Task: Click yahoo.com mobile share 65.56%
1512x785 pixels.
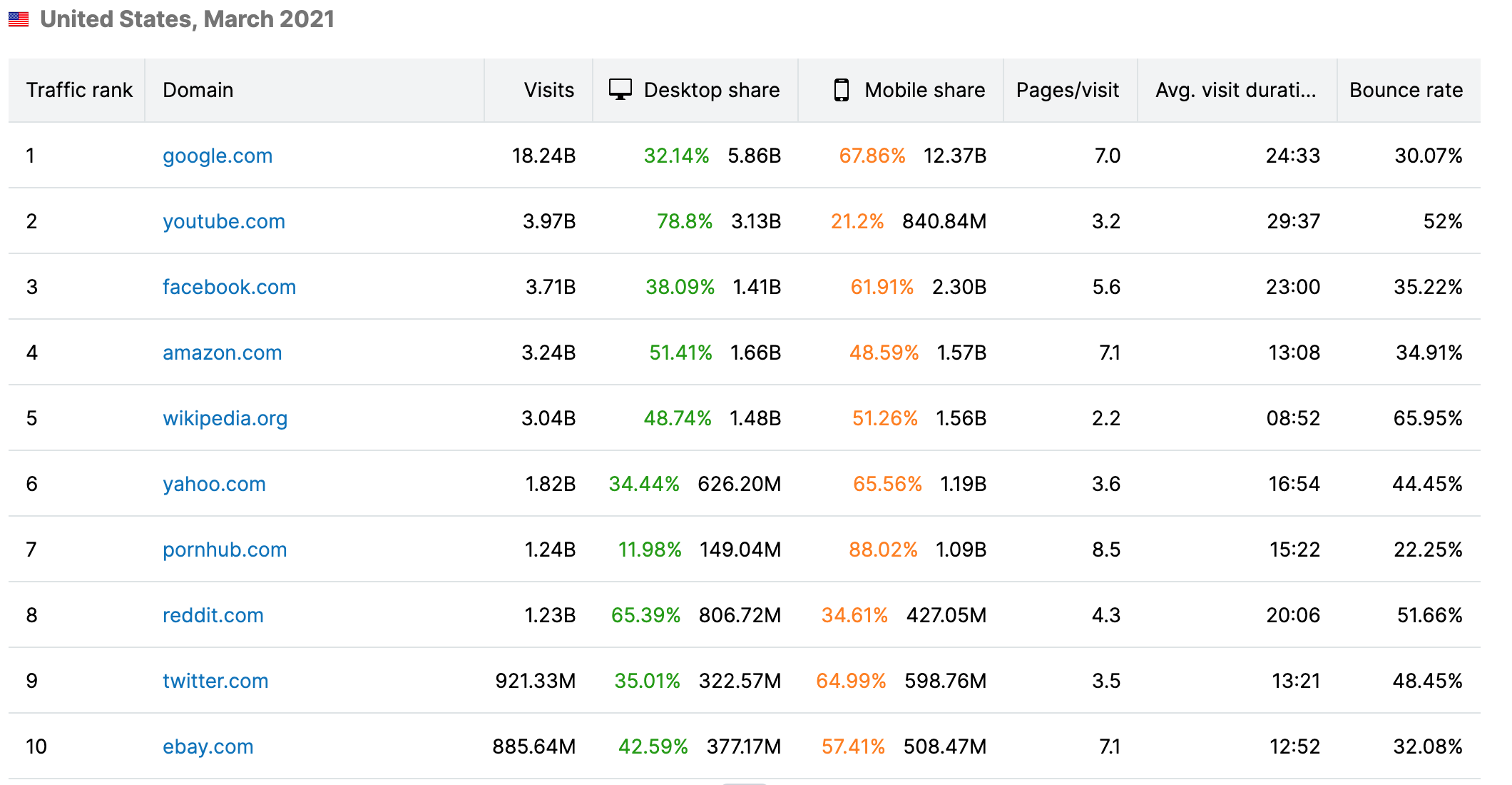Action: tap(887, 484)
